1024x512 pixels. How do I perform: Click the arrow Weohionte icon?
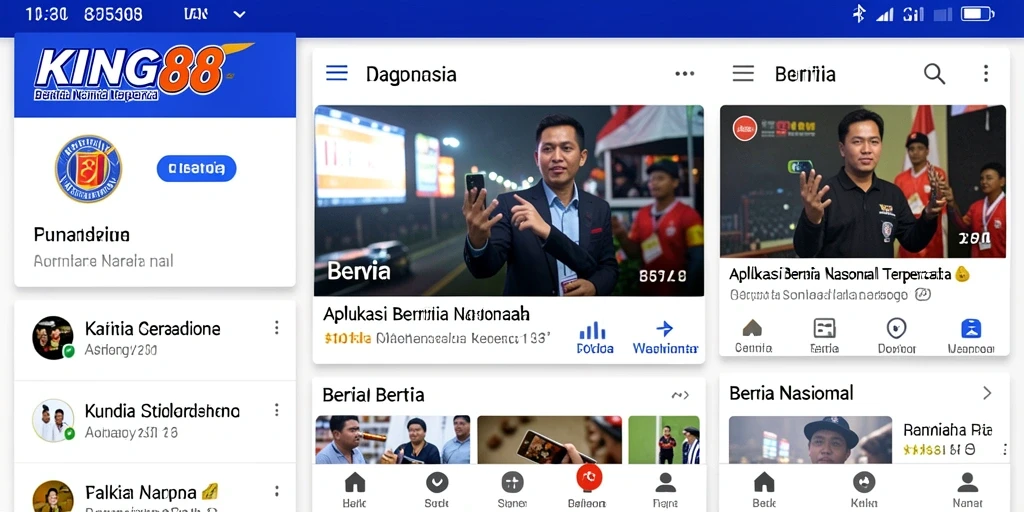tap(664, 328)
